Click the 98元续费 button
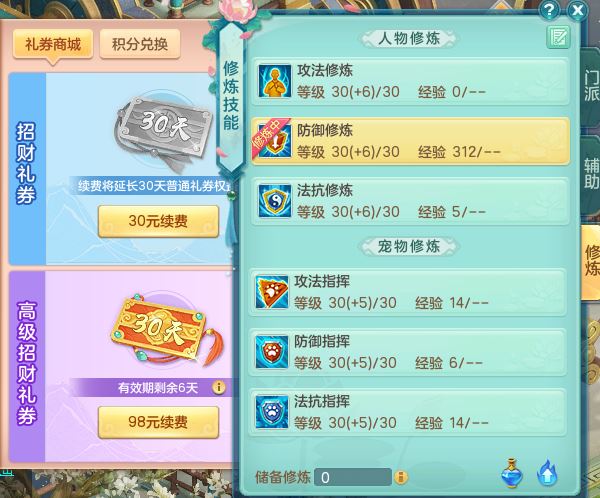Image resolution: width=600 pixels, height=498 pixels. [x=158, y=422]
